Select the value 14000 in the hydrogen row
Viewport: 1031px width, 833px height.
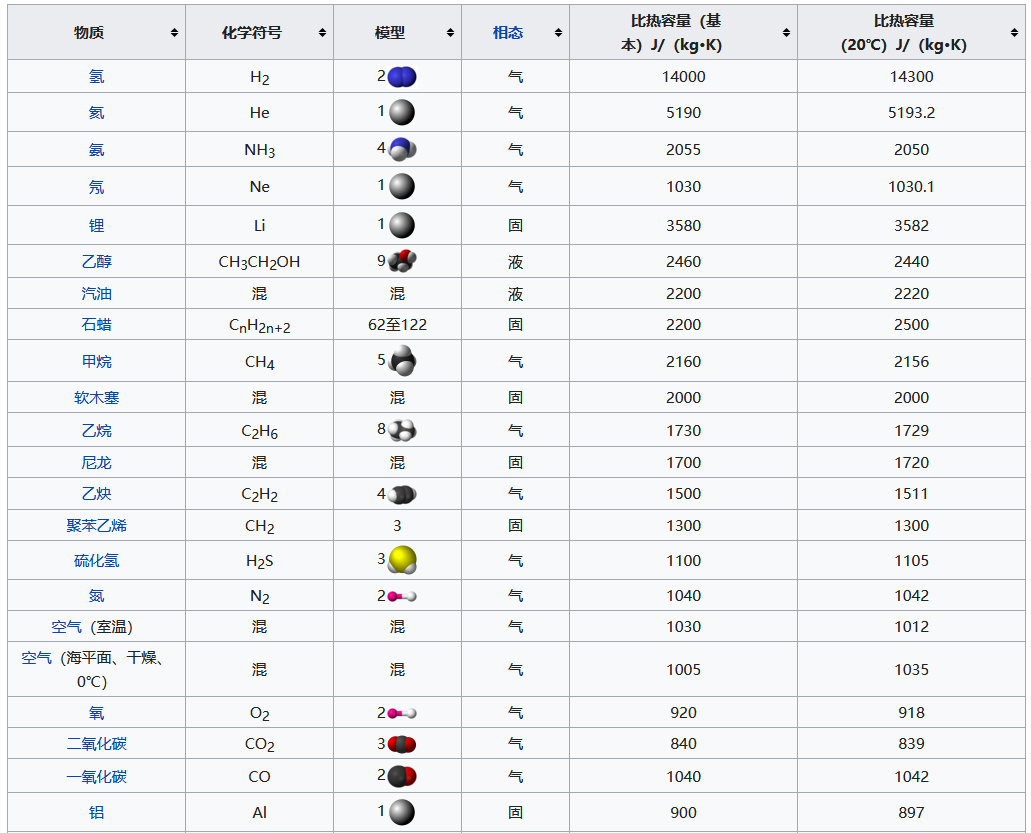(x=684, y=76)
